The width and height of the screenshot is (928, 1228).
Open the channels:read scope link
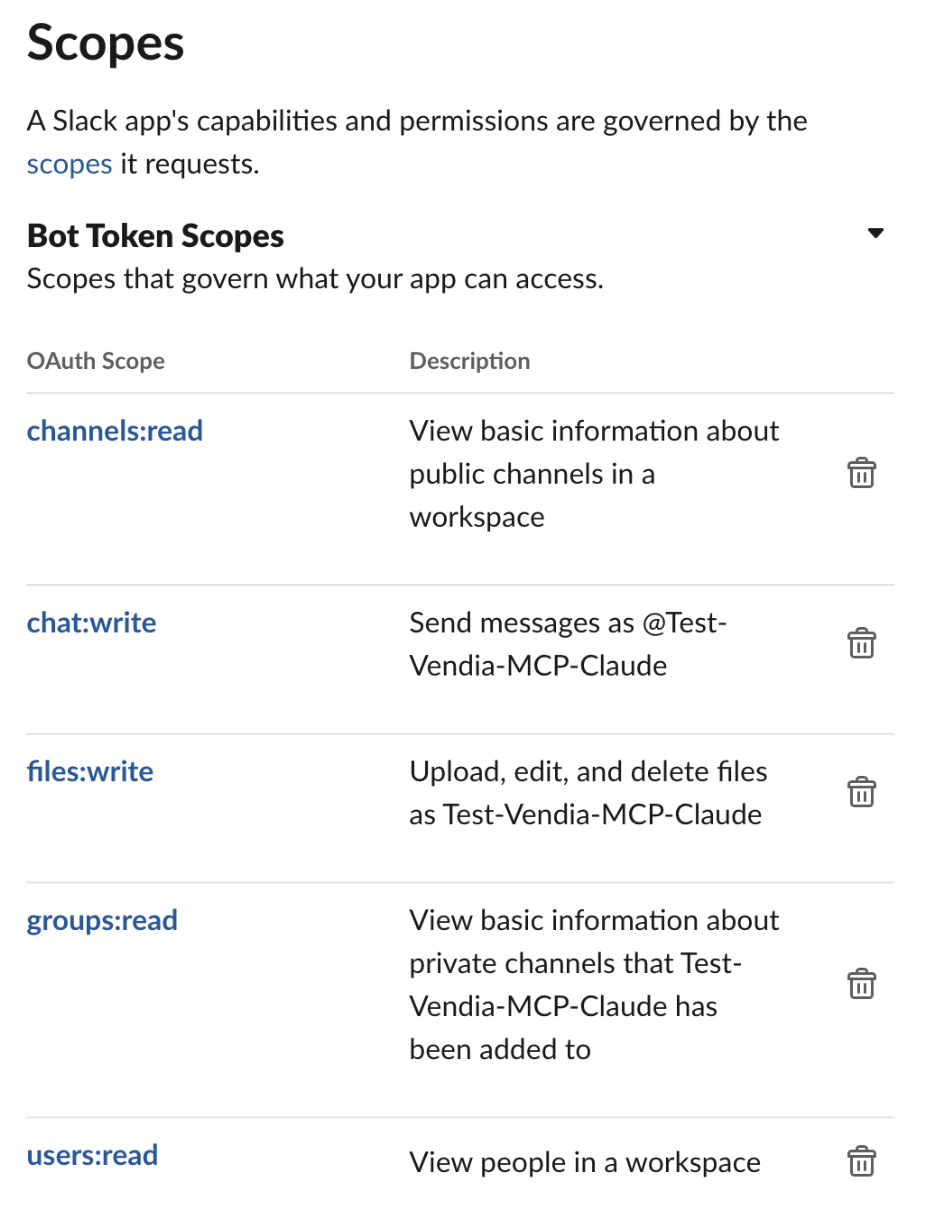coord(115,431)
